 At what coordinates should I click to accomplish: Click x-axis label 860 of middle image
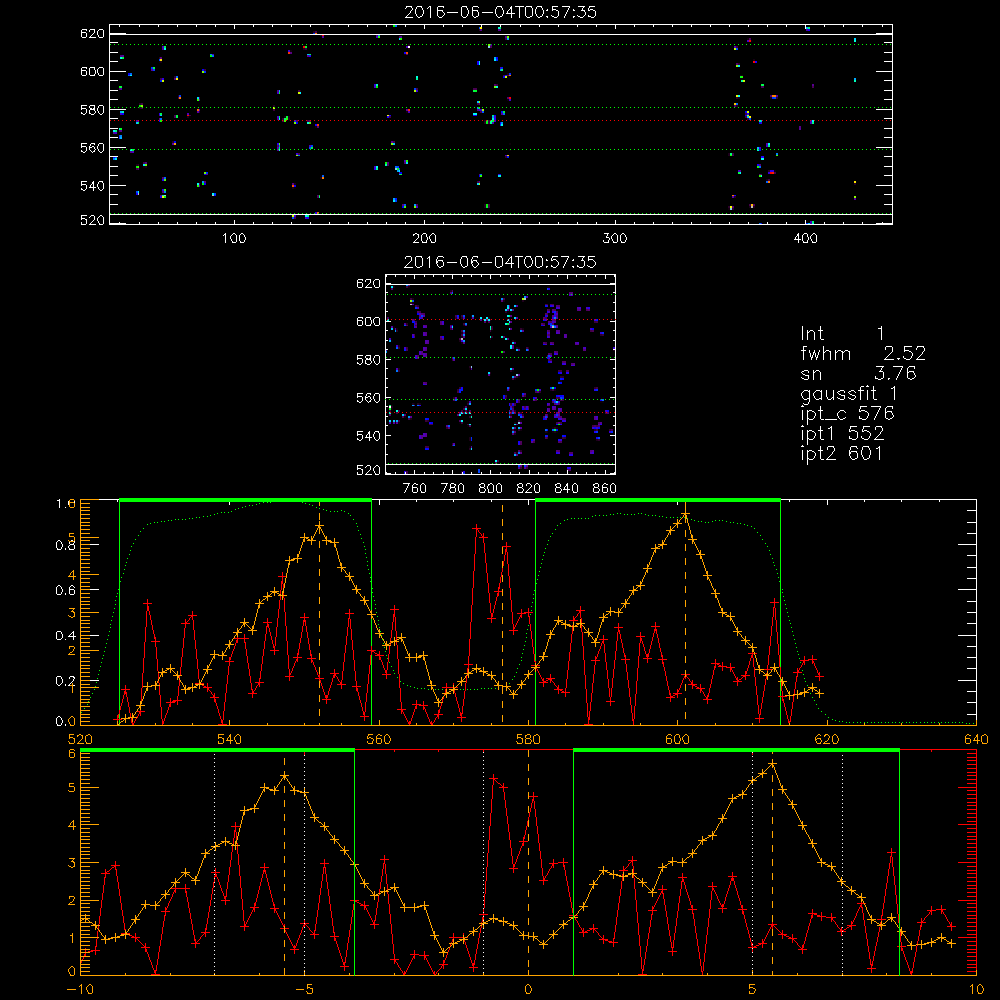pyautogui.click(x=605, y=489)
